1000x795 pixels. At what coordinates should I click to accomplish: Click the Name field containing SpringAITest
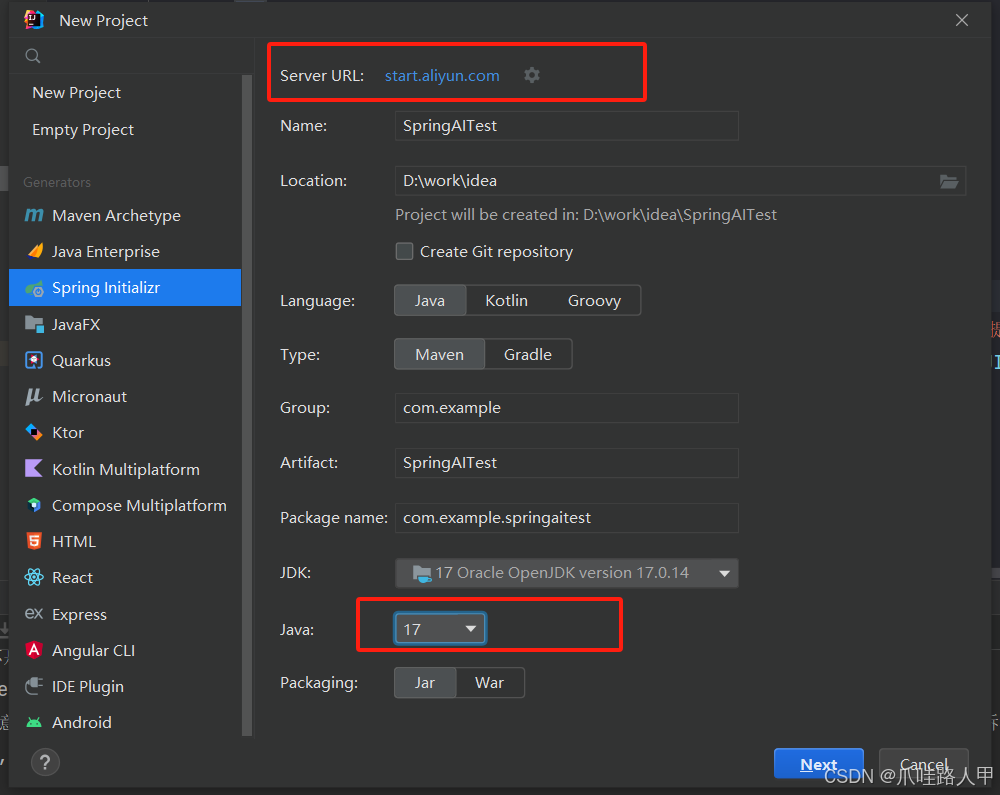coord(566,126)
